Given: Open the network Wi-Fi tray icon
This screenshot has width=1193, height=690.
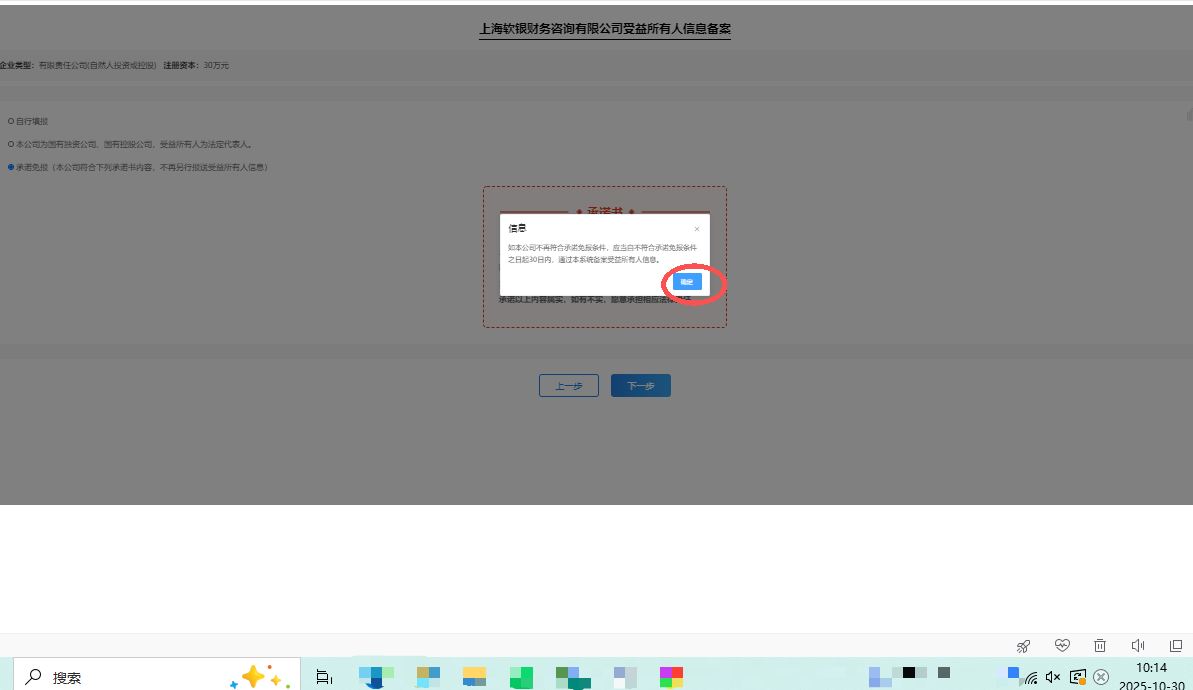Looking at the screenshot, I should click(1031, 678).
